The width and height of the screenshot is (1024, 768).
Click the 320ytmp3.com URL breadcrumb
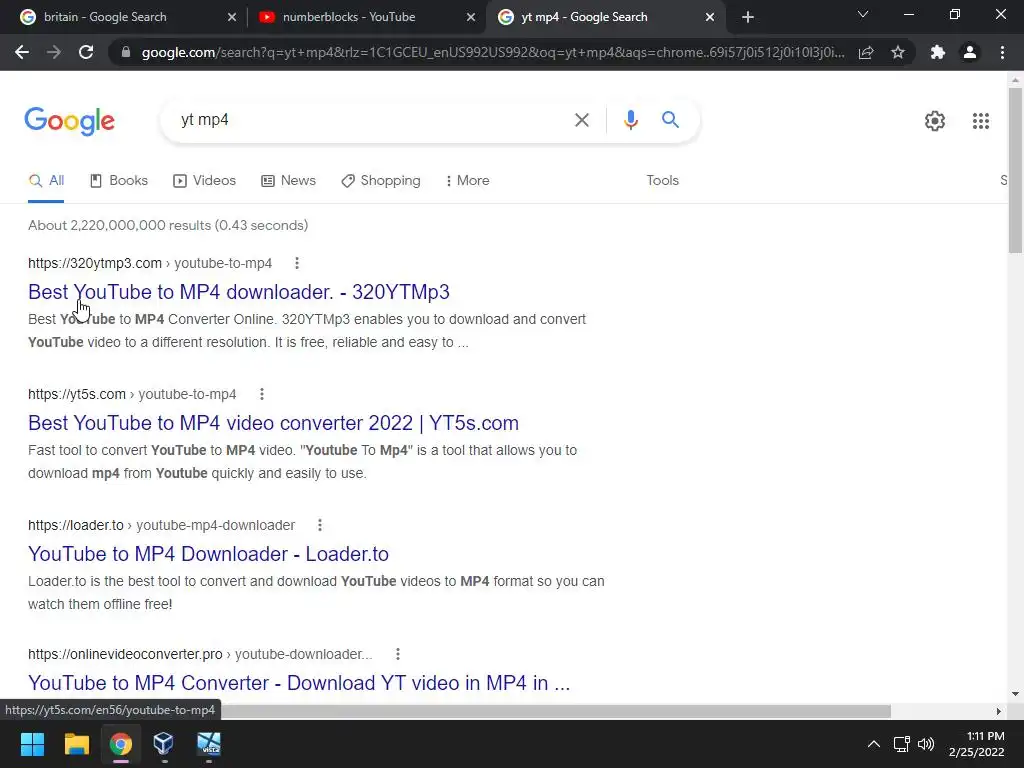click(150, 263)
